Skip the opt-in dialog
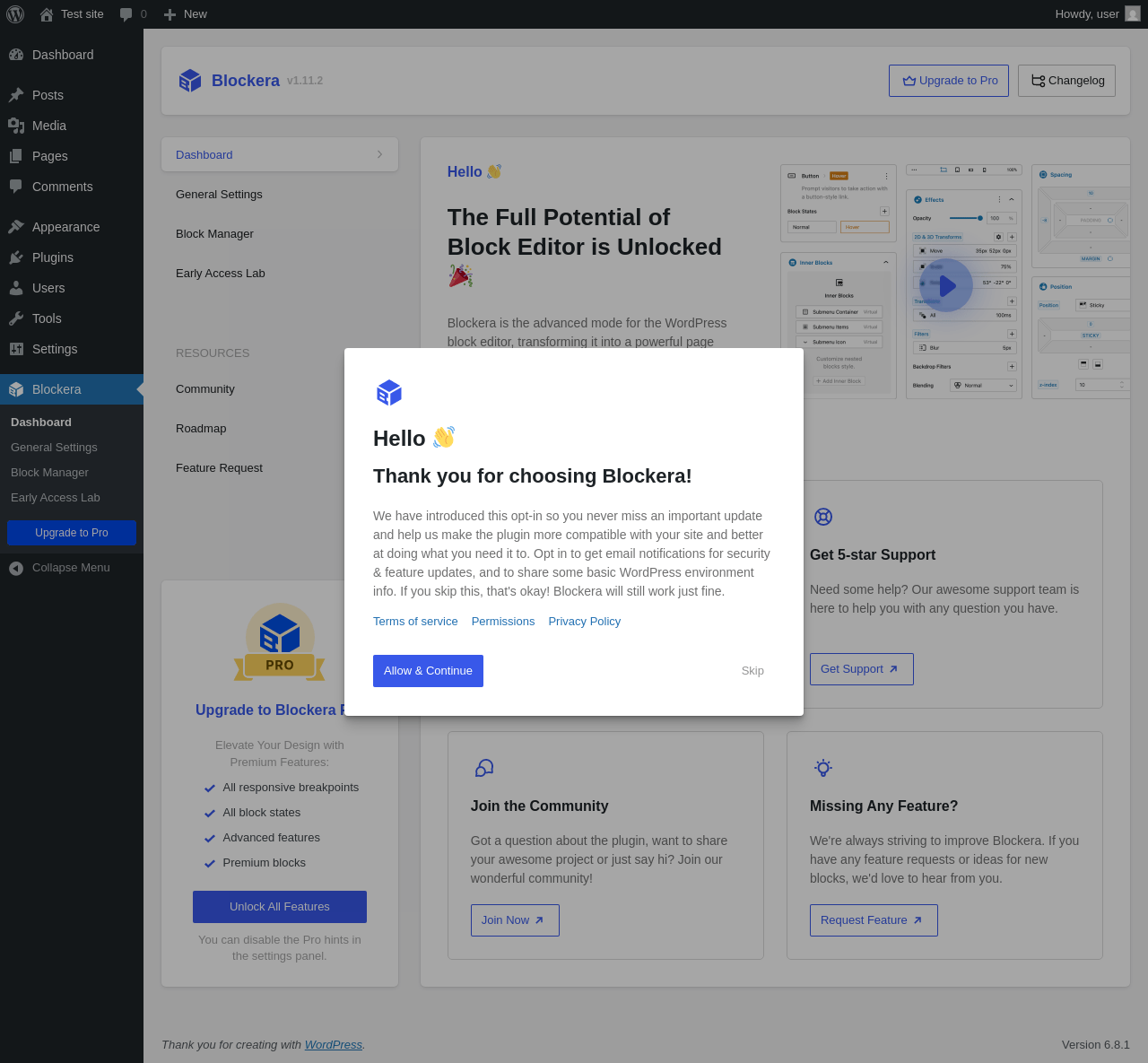This screenshot has height=1063, width=1148. point(752,671)
